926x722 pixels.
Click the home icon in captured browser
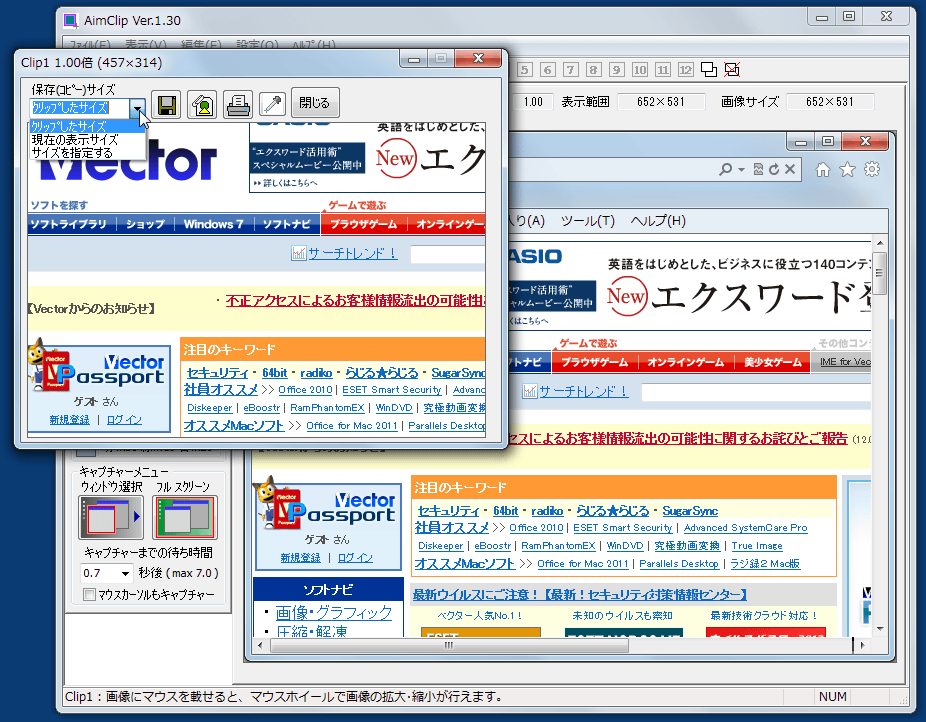(x=823, y=170)
